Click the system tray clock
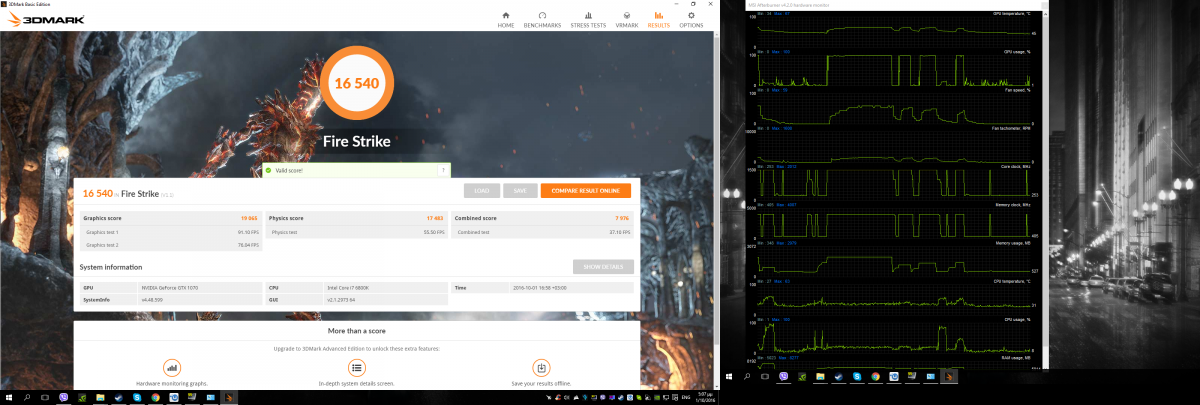The image size is (1200, 405). 705,398
